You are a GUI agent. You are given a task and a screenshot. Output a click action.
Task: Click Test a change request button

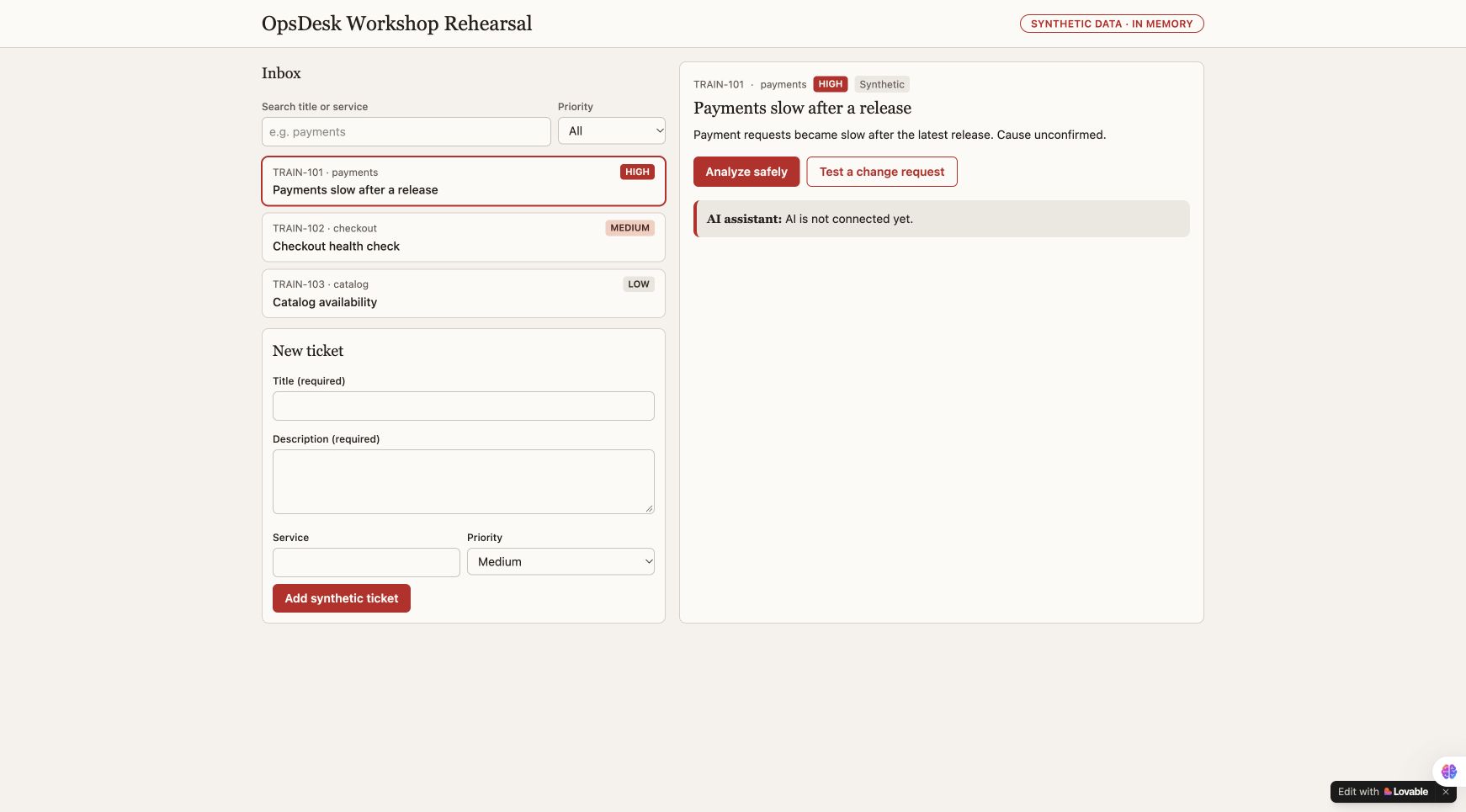point(882,172)
